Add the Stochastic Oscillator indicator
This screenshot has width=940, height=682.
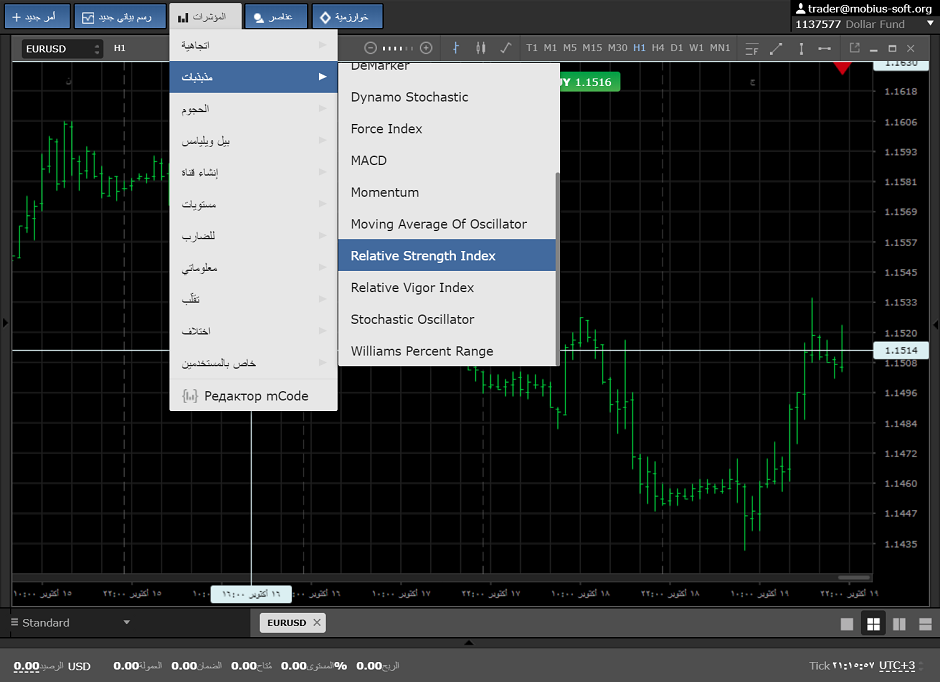pyautogui.click(x=447, y=319)
